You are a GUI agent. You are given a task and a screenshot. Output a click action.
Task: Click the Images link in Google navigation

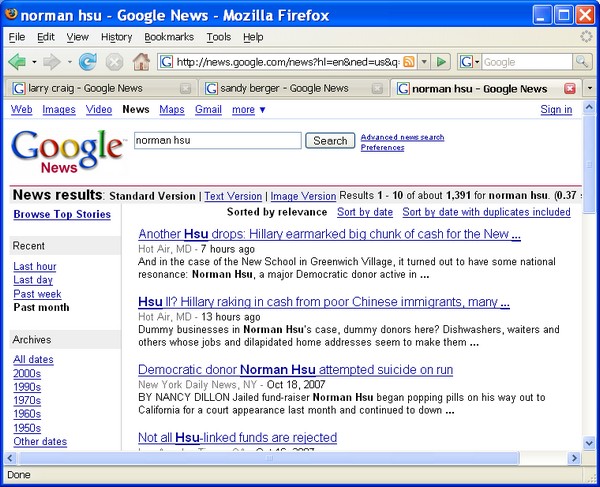click(59, 110)
